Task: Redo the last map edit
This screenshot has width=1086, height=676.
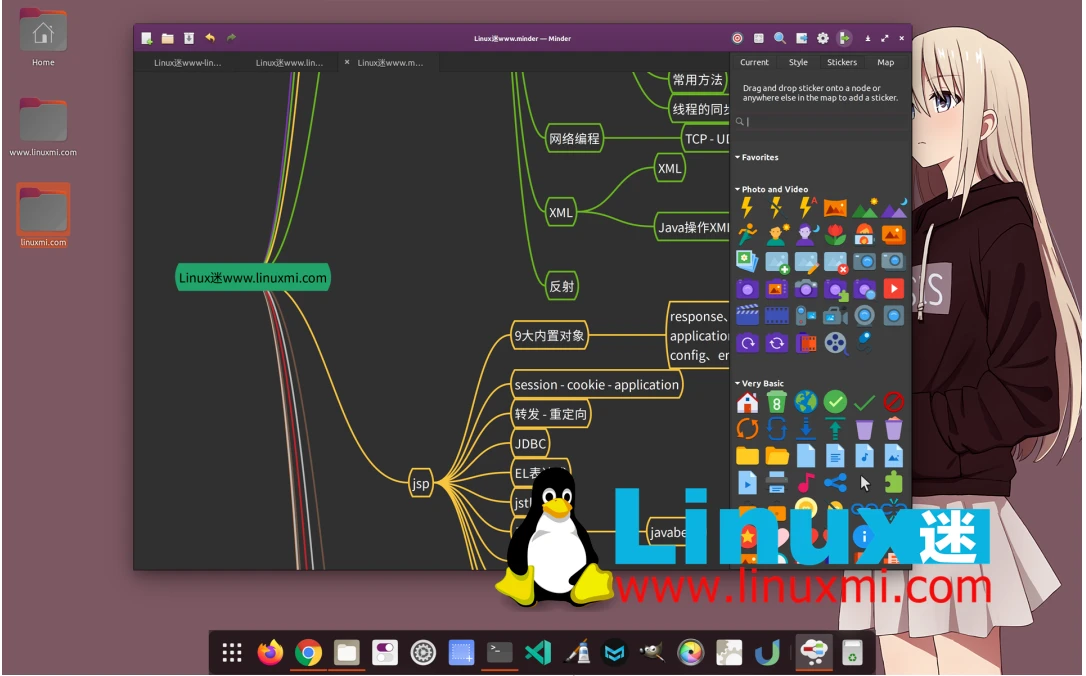Action: 230,37
